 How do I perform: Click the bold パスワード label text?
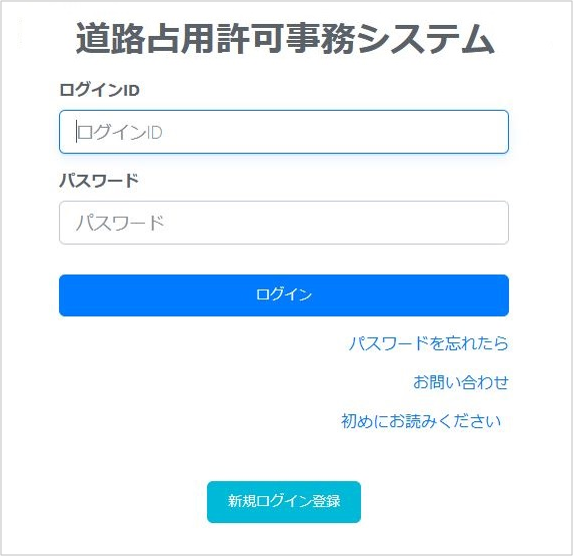(x=99, y=181)
